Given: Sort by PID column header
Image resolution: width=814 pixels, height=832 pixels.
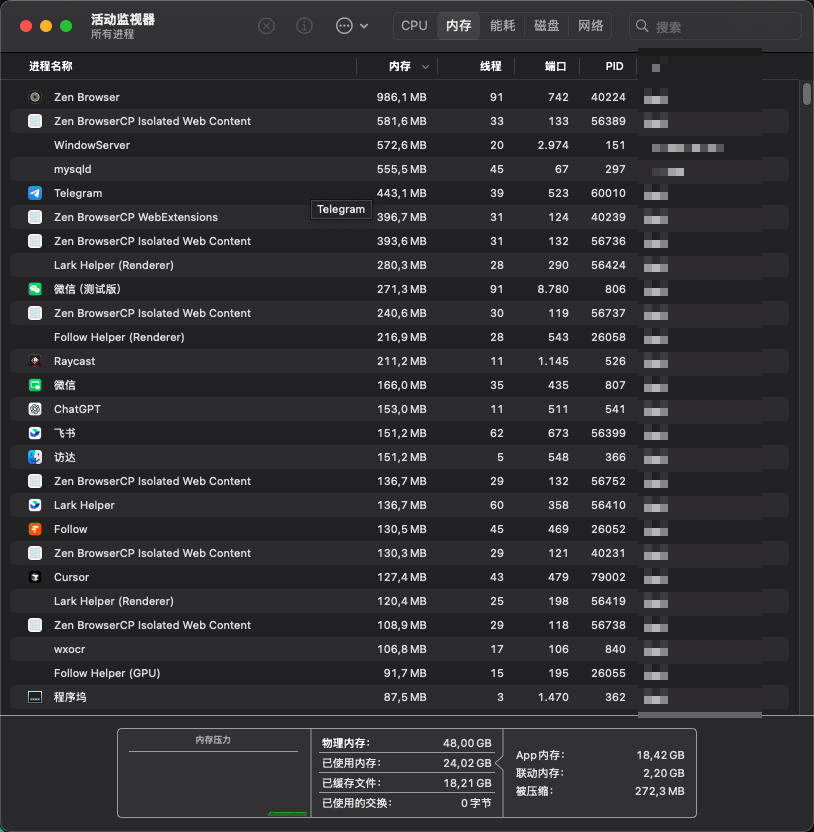Looking at the screenshot, I should (x=614, y=66).
